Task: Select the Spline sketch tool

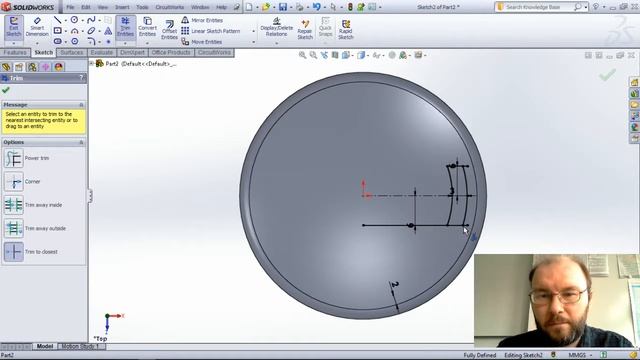Action: coord(91,20)
